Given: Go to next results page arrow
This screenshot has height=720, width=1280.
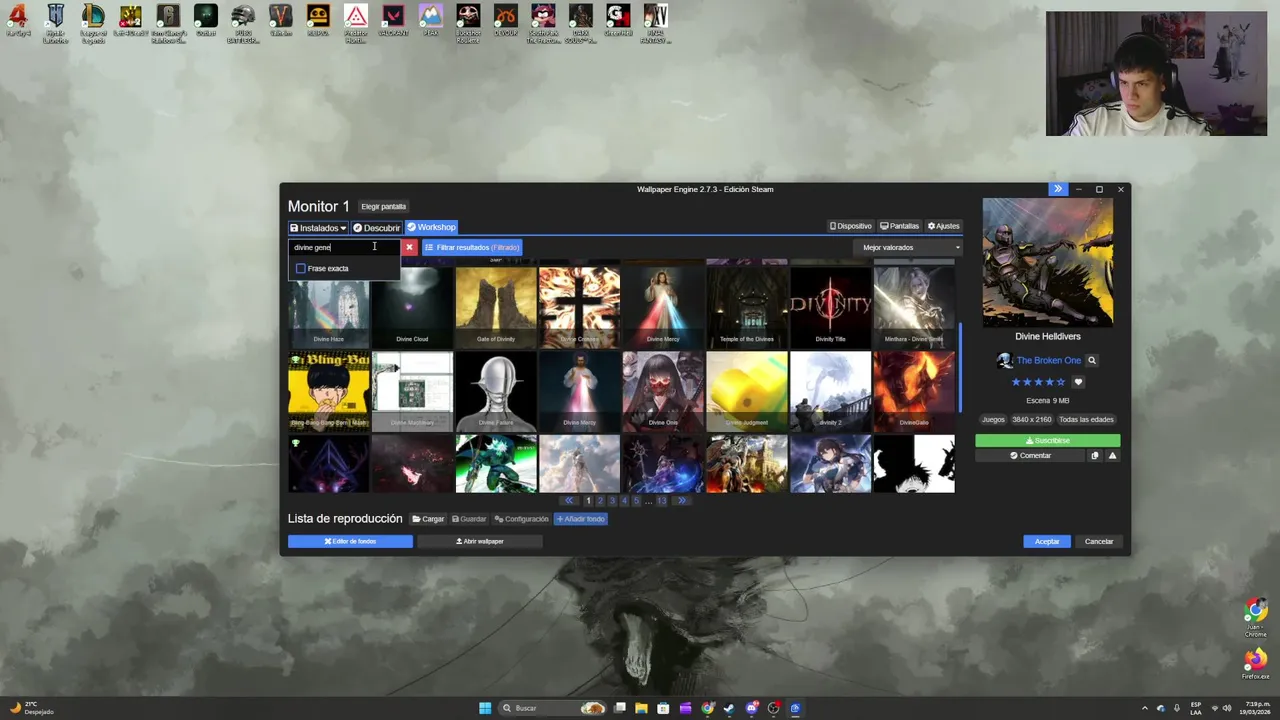Looking at the screenshot, I should [682, 501].
